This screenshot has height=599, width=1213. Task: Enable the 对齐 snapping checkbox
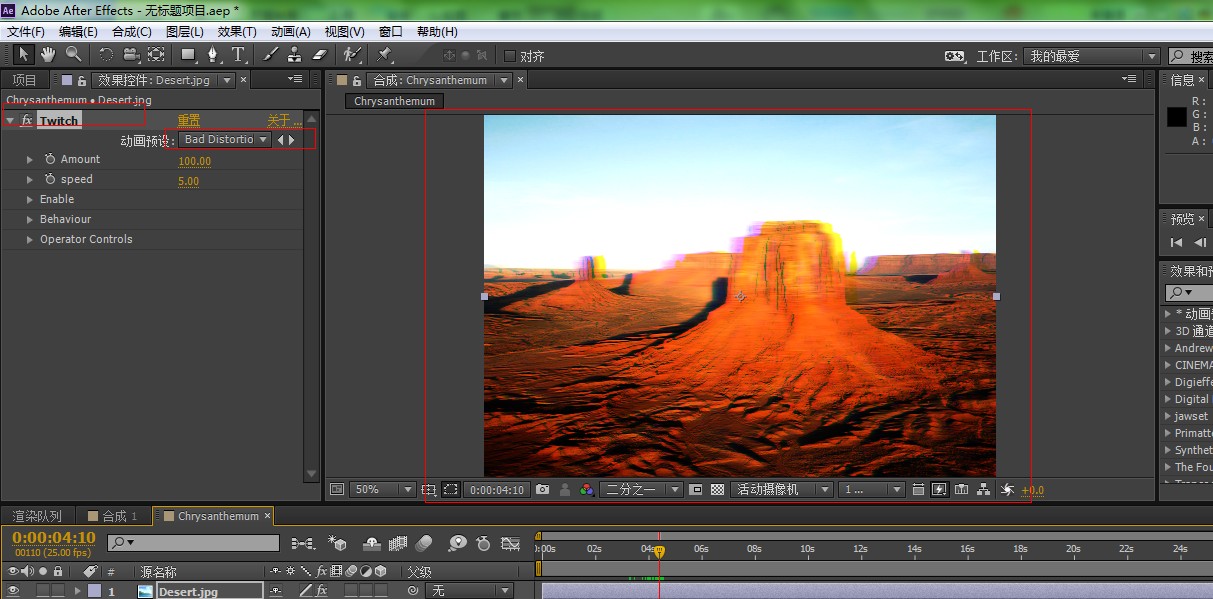(510, 56)
